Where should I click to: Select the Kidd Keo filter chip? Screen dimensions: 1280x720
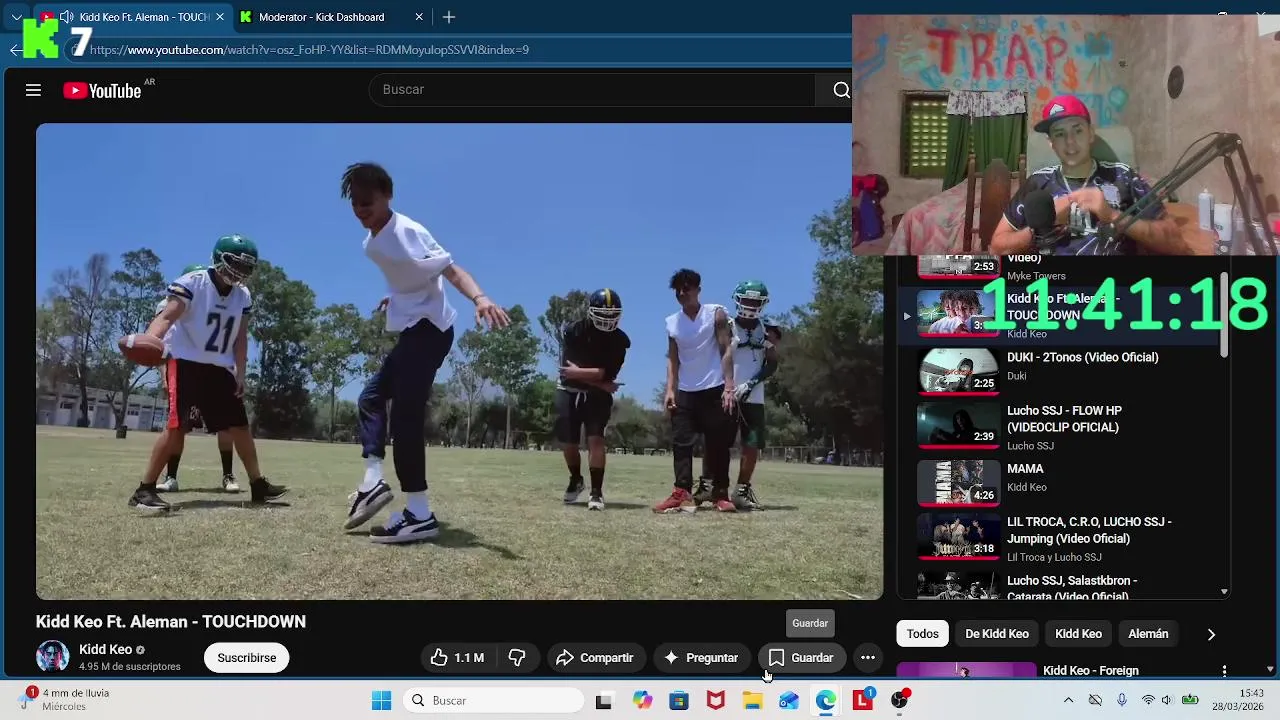[x=1078, y=634]
